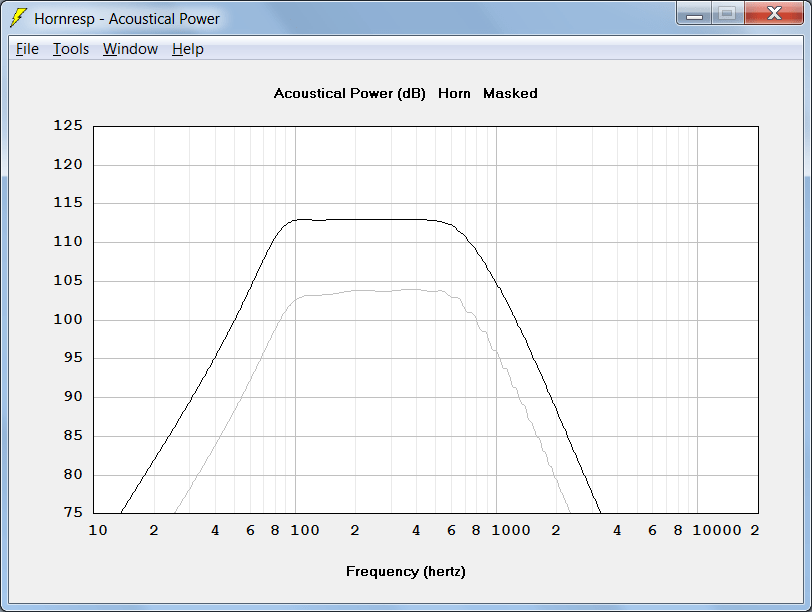
Task: Click the 10000 label on frequency axis
Action: point(717,530)
